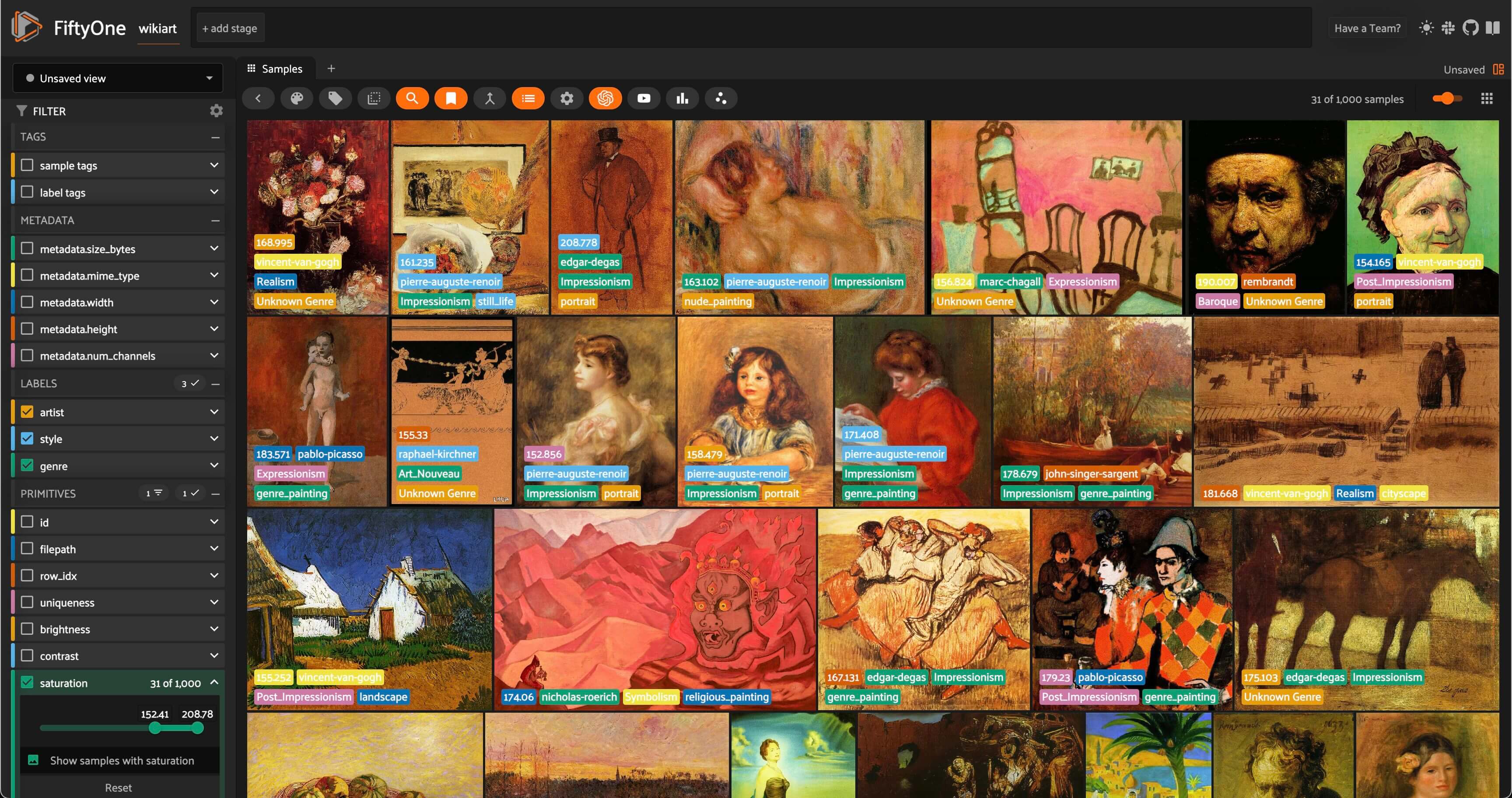
Task: Check the brightness field checkbox
Action: (27, 629)
